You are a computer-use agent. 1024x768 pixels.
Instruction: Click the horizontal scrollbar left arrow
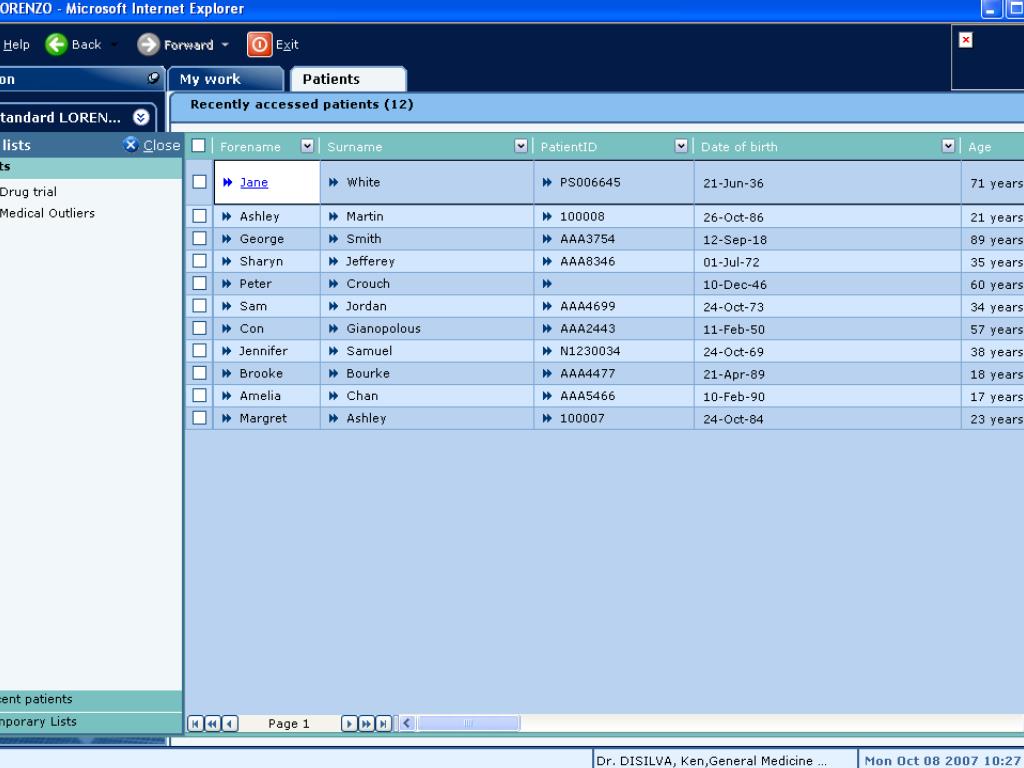tap(408, 723)
